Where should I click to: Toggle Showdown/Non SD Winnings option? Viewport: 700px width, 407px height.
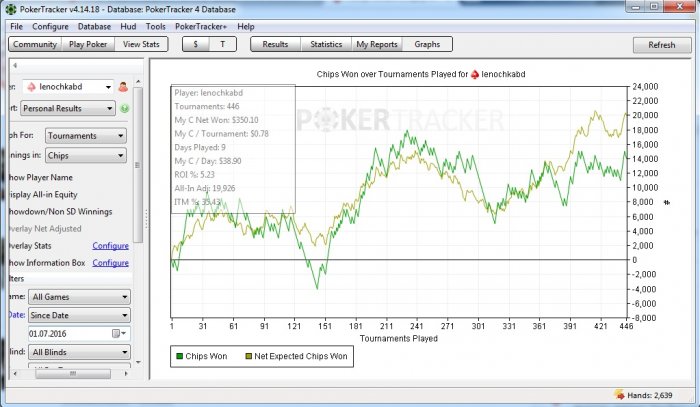point(60,212)
